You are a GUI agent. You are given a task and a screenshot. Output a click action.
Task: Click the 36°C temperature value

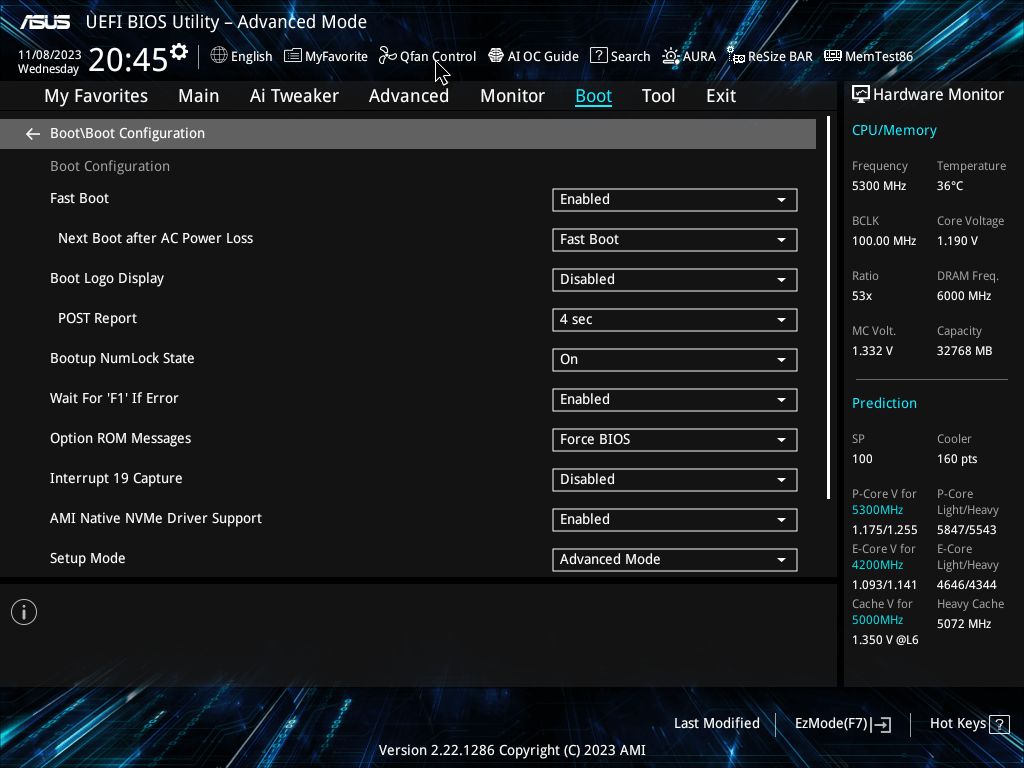pyautogui.click(x=950, y=186)
